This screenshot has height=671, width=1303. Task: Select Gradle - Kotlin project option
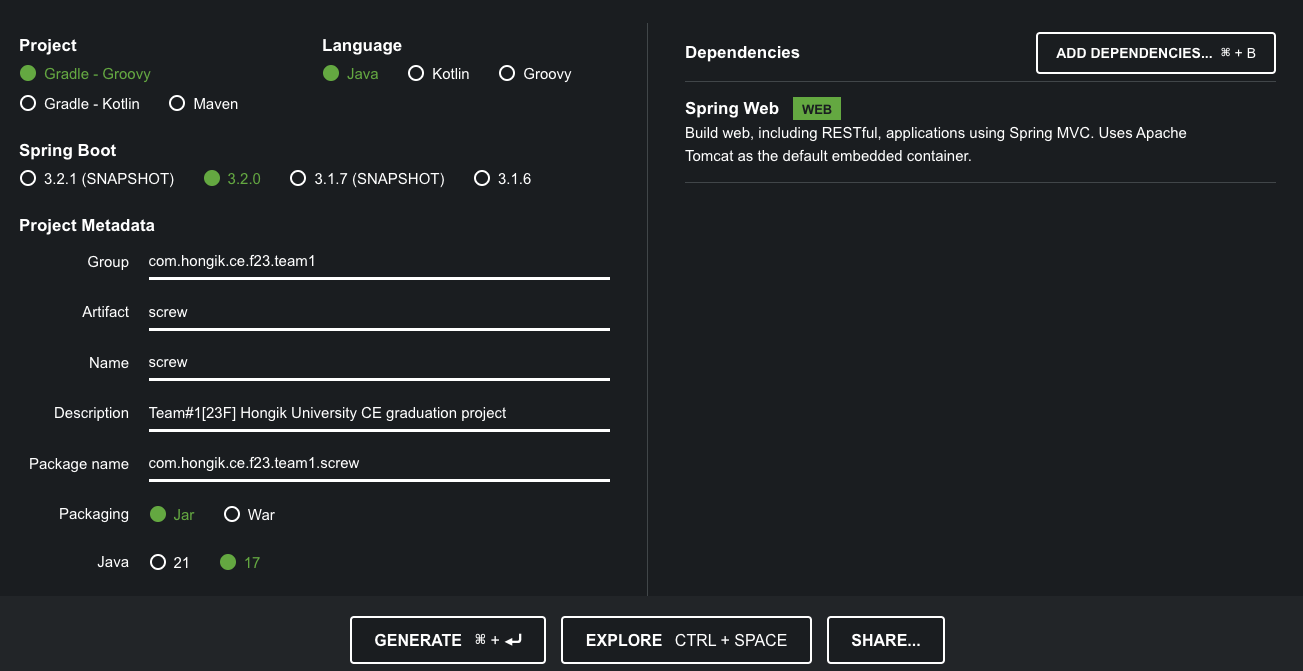click(x=80, y=104)
